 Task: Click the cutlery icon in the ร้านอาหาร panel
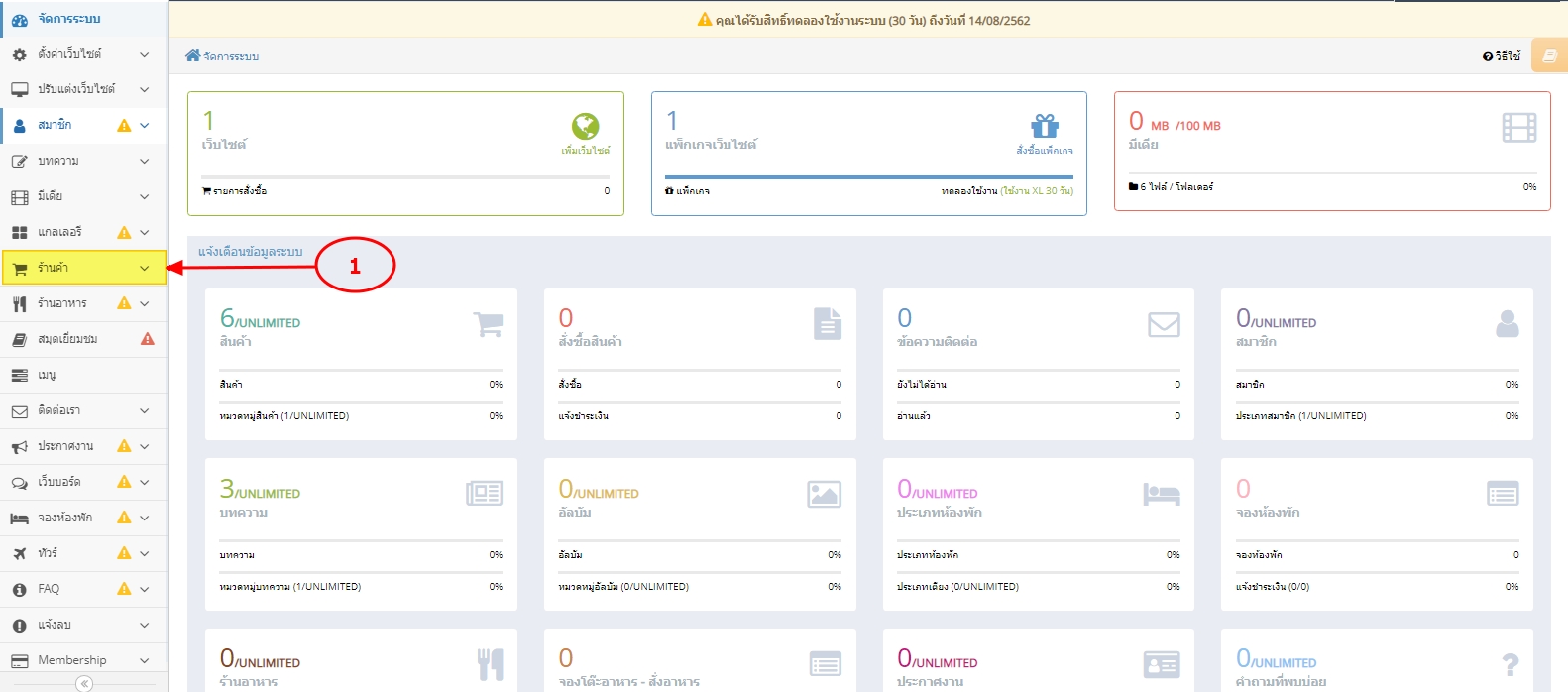491,663
